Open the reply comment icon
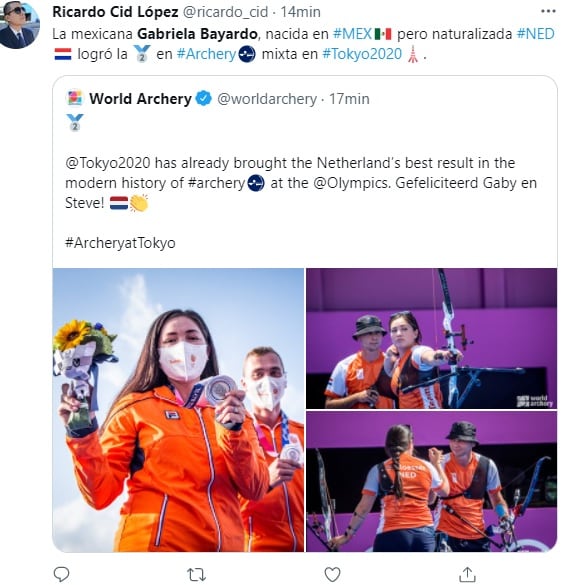The width and height of the screenshot is (567, 585). click(x=62, y=574)
